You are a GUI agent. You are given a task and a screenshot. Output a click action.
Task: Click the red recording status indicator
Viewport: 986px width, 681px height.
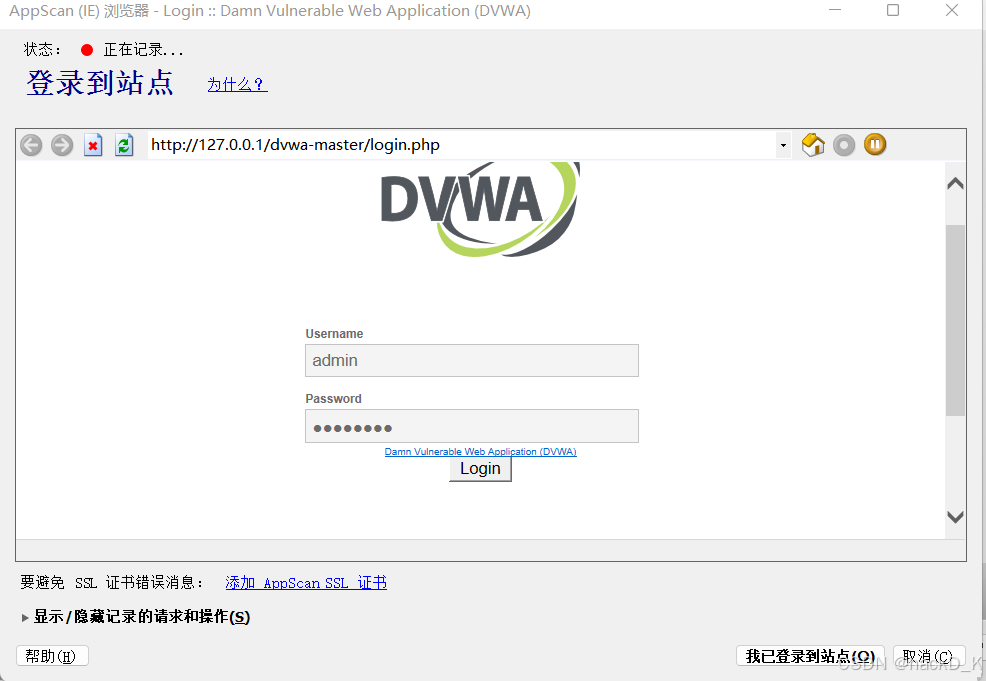tap(87, 50)
